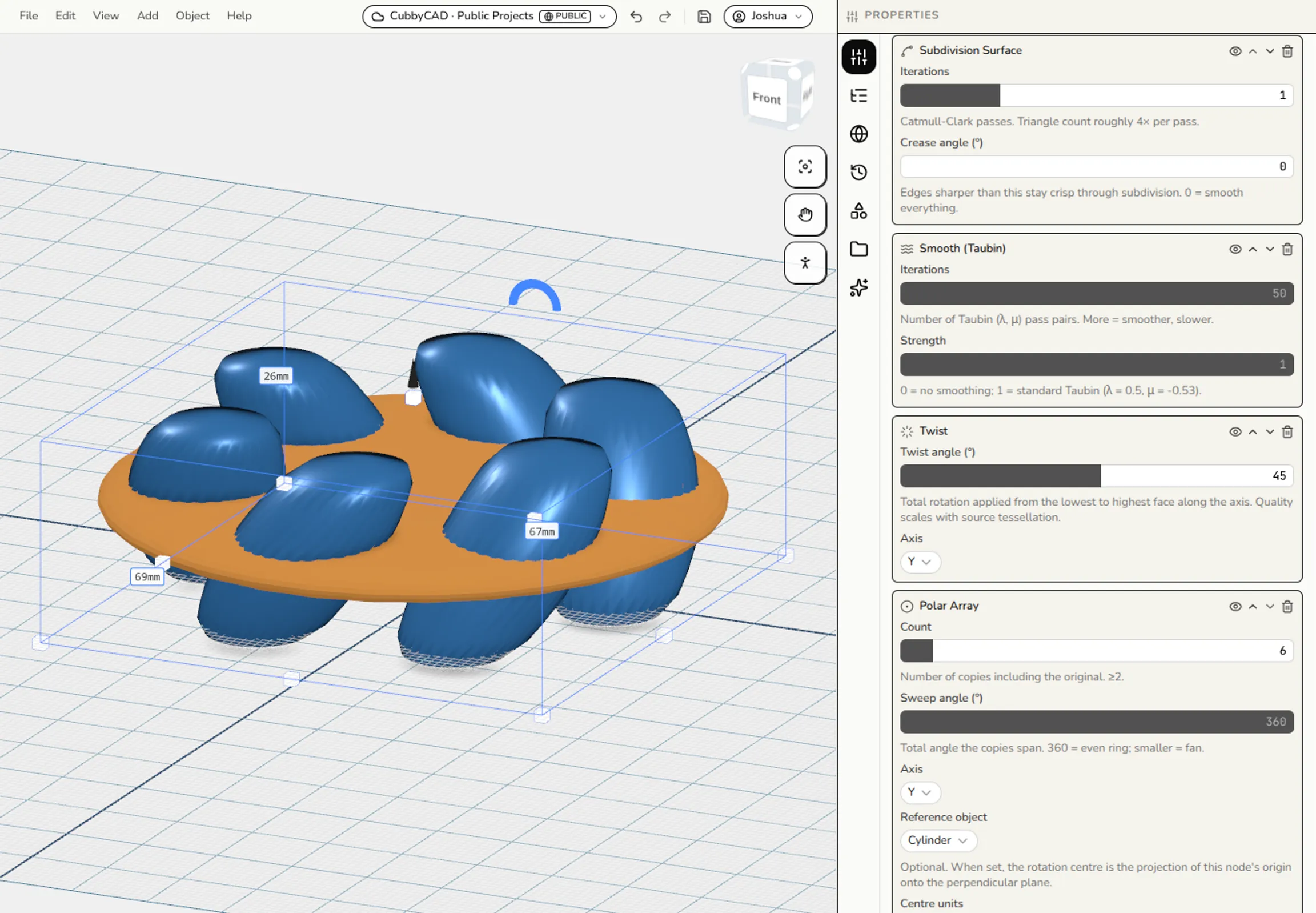
Task: Click the PROPERTIES panel heading
Action: click(901, 15)
